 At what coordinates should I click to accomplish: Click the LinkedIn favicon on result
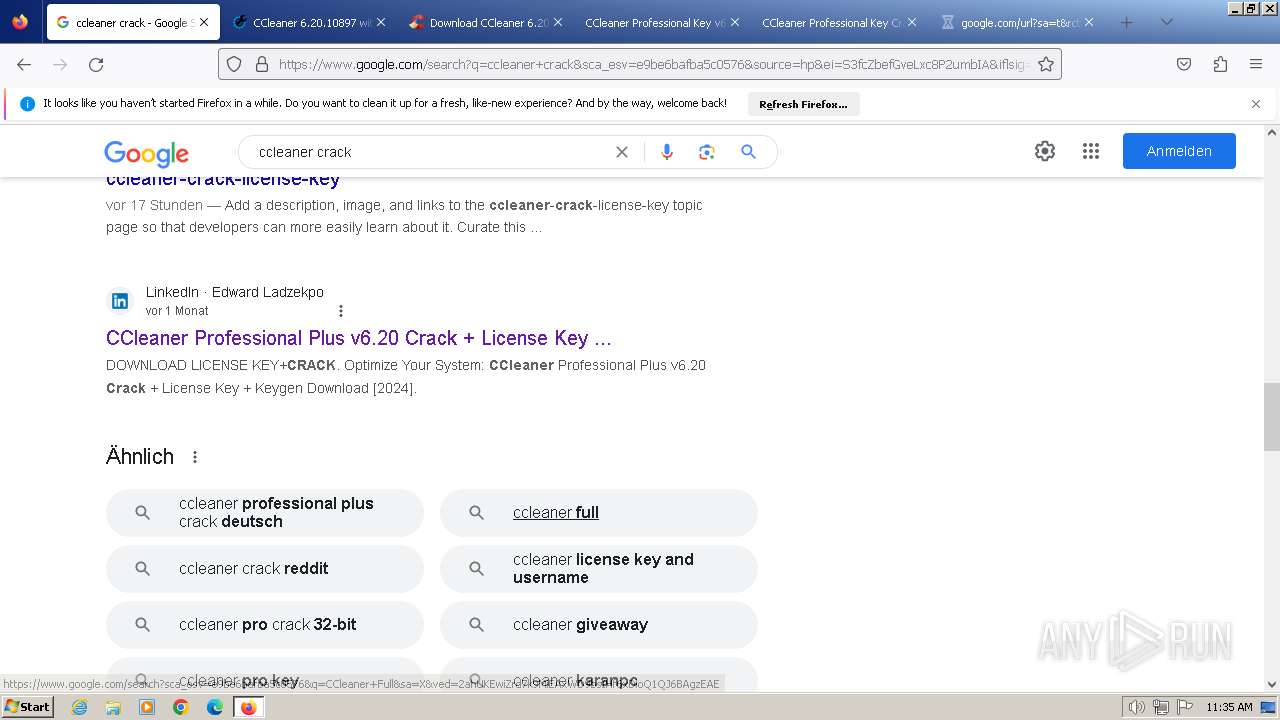pos(120,301)
